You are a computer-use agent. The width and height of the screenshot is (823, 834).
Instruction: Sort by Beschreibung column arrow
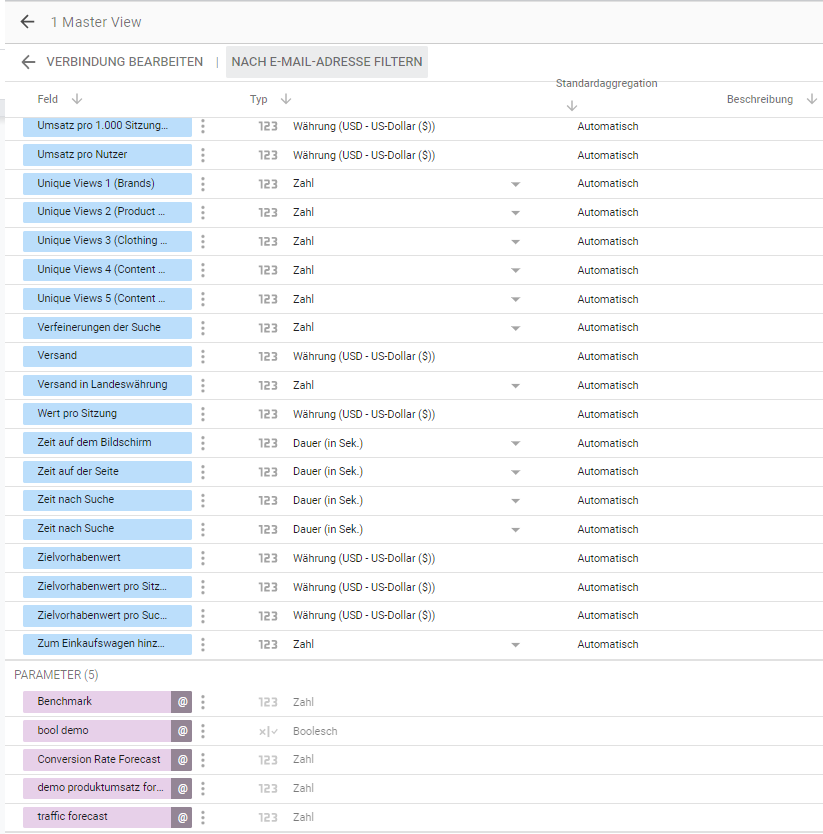click(811, 99)
